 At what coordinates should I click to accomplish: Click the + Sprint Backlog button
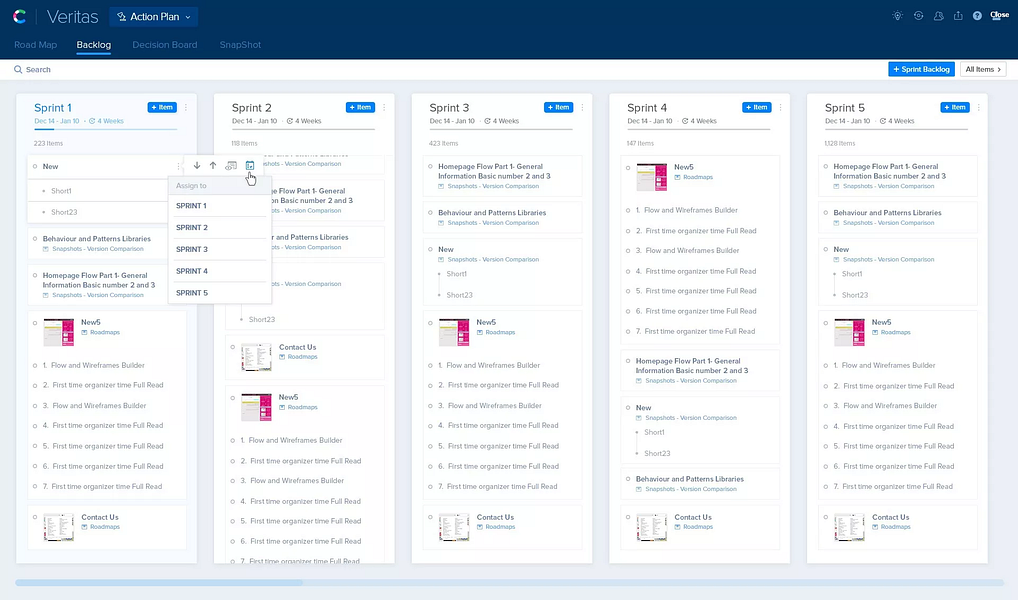point(921,69)
